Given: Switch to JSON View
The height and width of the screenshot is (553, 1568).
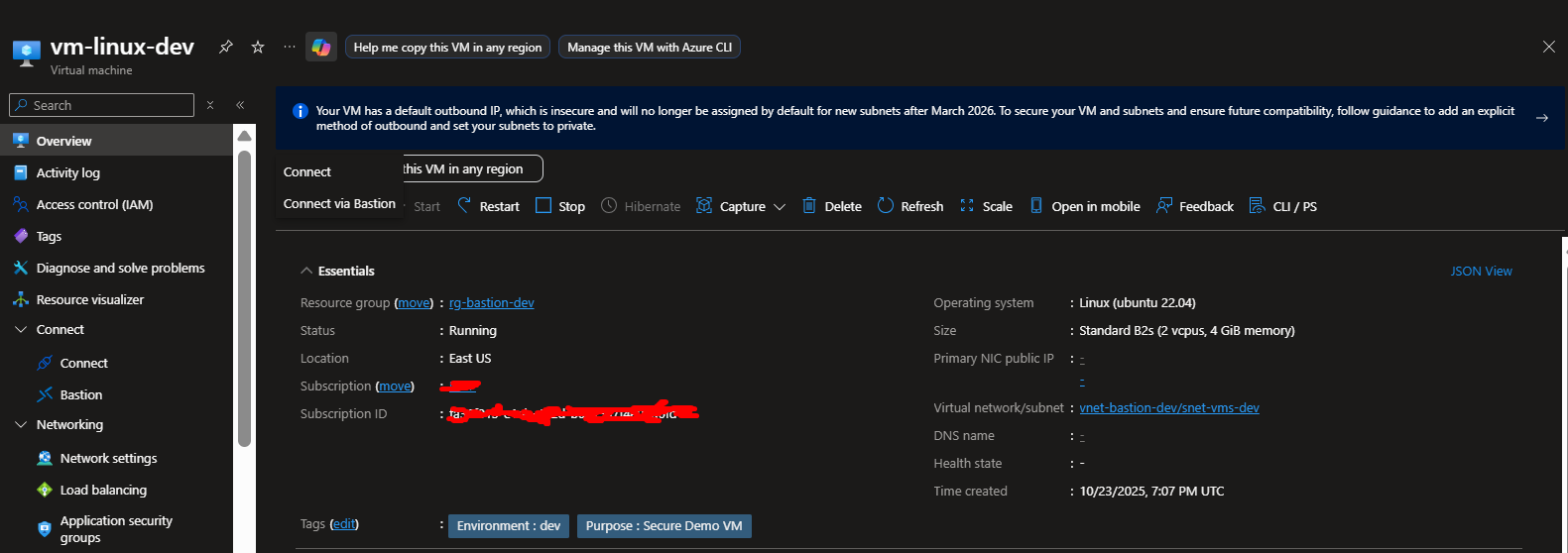Looking at the screenshot, I should coord(1481,271).
